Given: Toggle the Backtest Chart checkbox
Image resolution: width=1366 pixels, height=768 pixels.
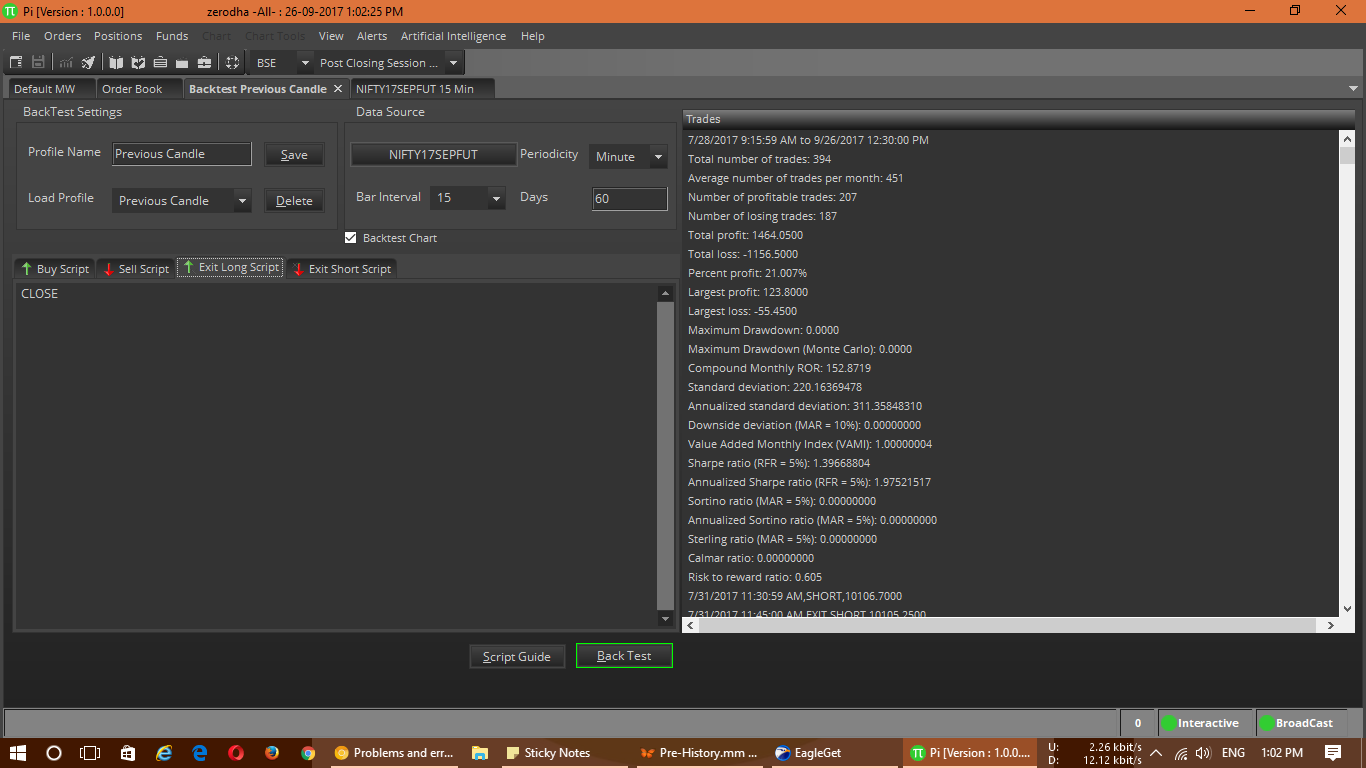Looking at the screenshot, I should point(350,238).
